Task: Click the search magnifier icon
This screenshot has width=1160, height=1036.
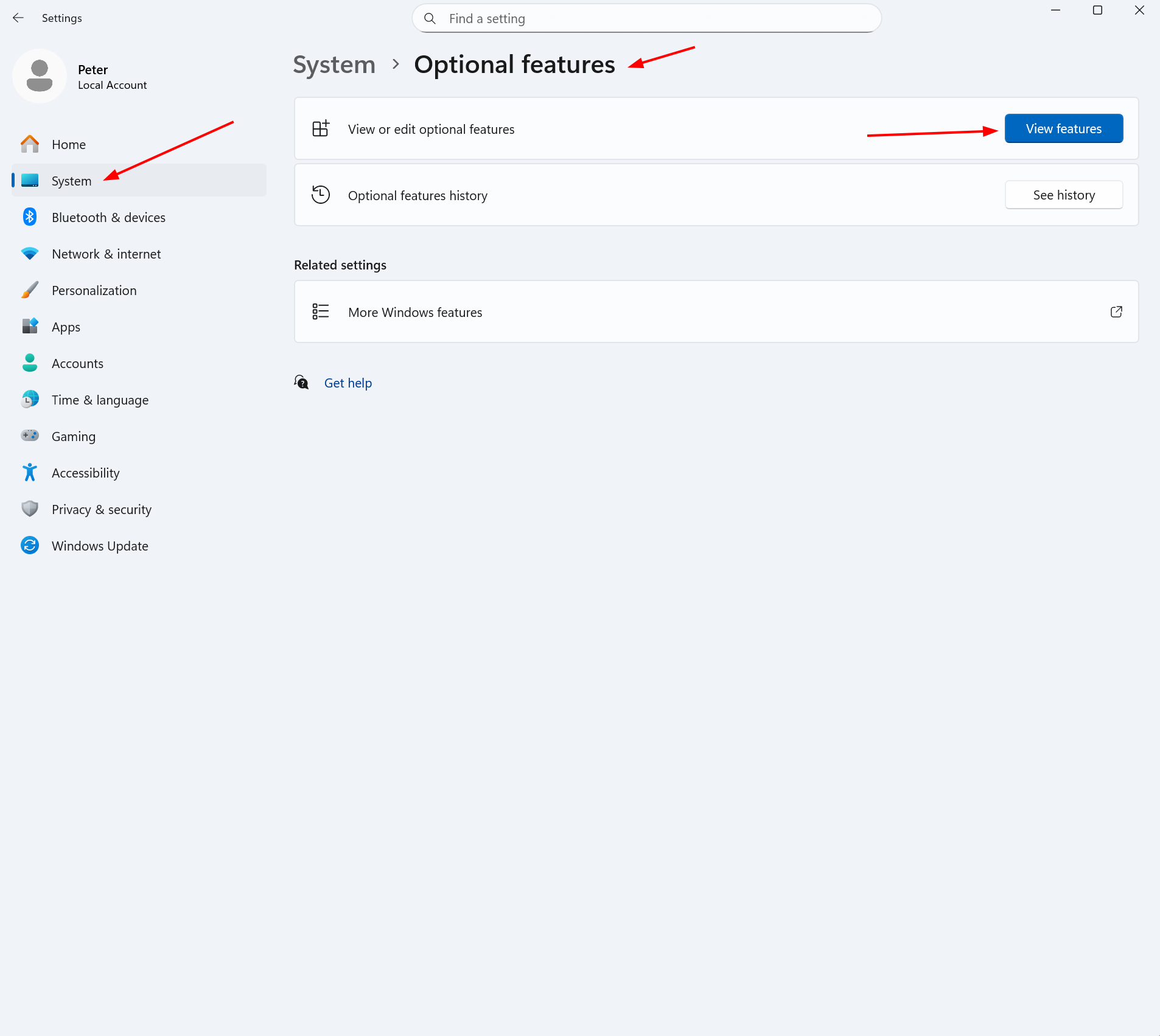Action: (430, 19)
